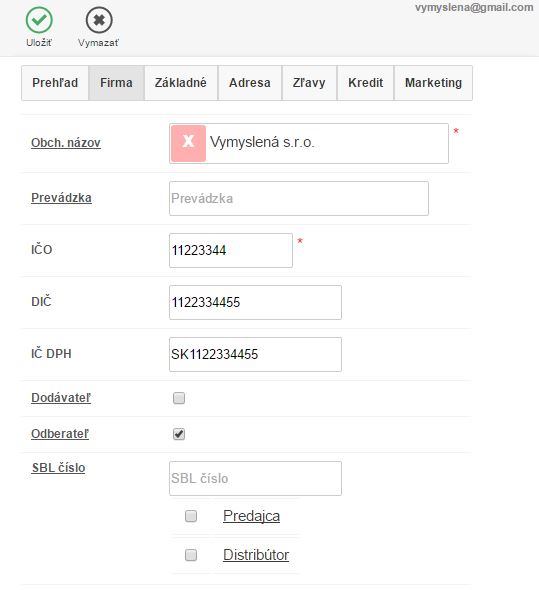
Task: Click the IČ DPH field
Action: [x=255, y=354]
